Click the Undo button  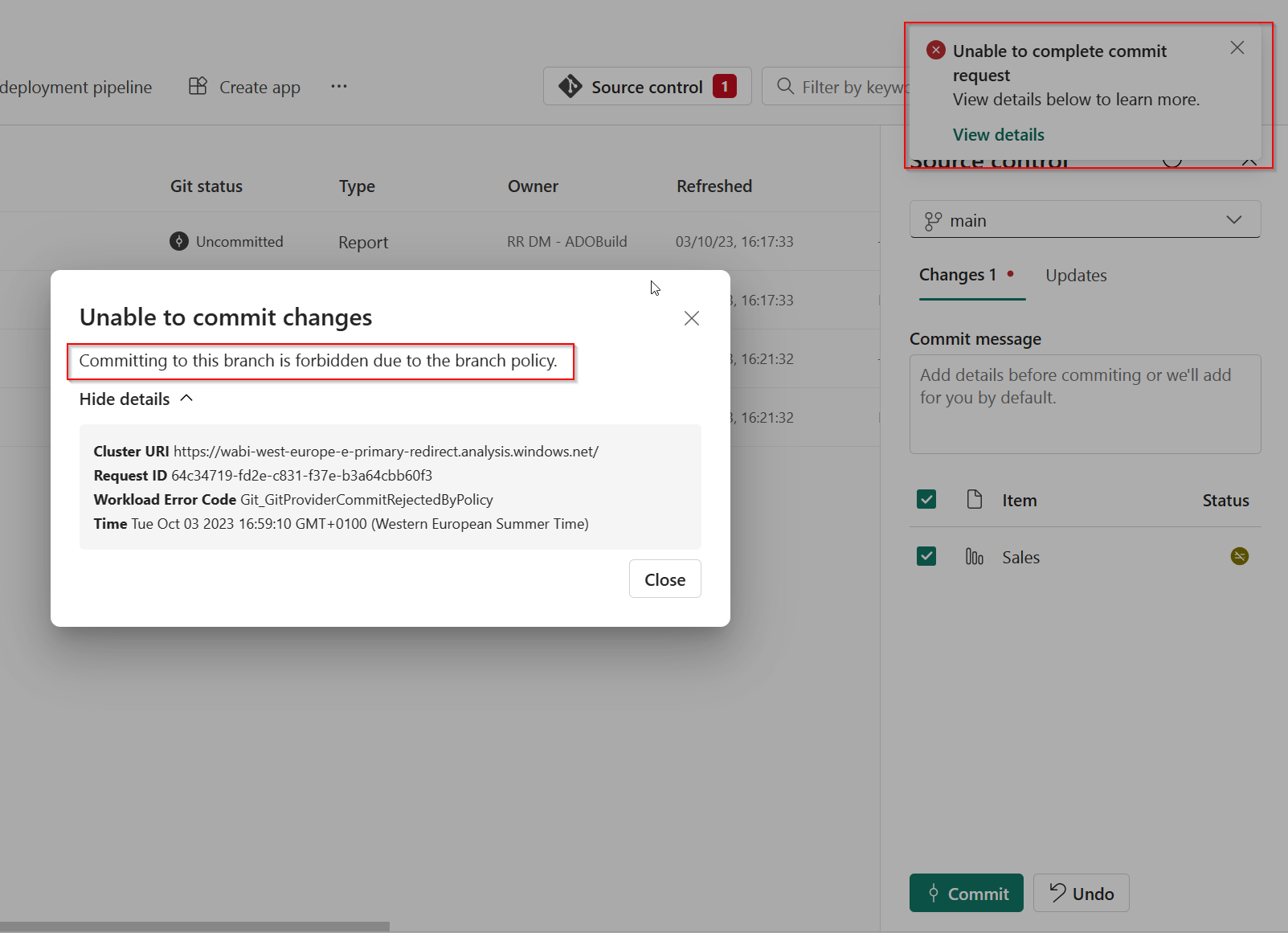pos(1081,893)
